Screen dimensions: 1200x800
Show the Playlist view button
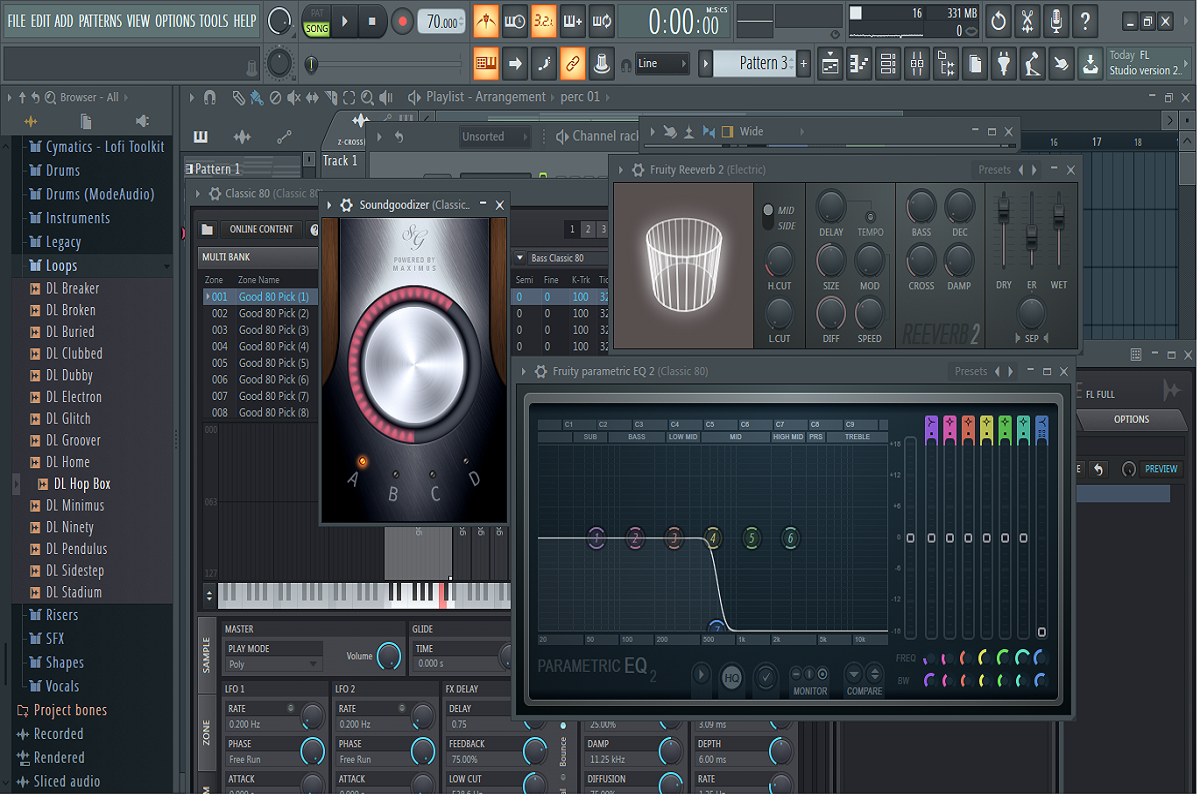click(x=830, y=64)
